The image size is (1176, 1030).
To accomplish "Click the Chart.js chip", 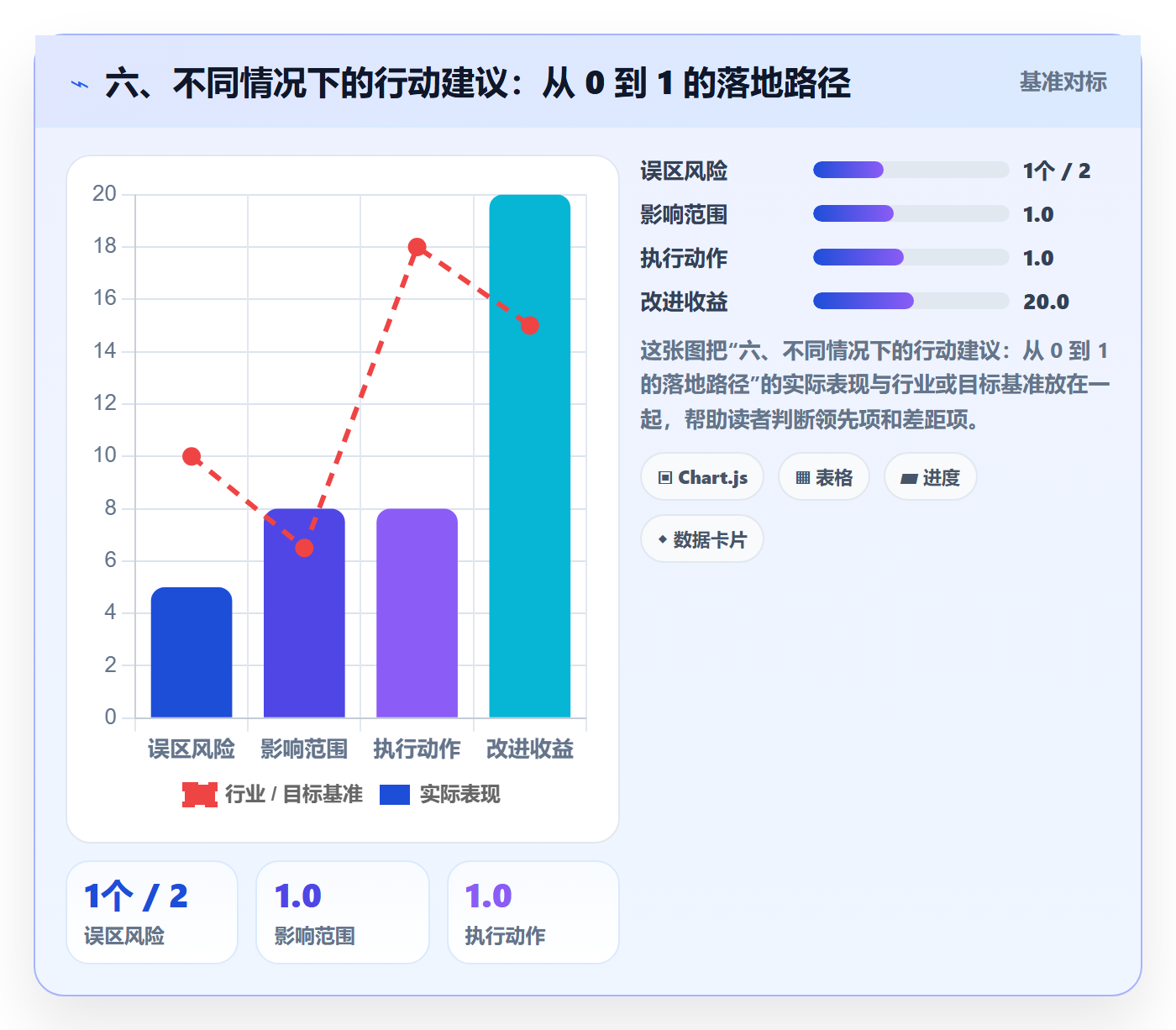I will [x=702, y=477].
